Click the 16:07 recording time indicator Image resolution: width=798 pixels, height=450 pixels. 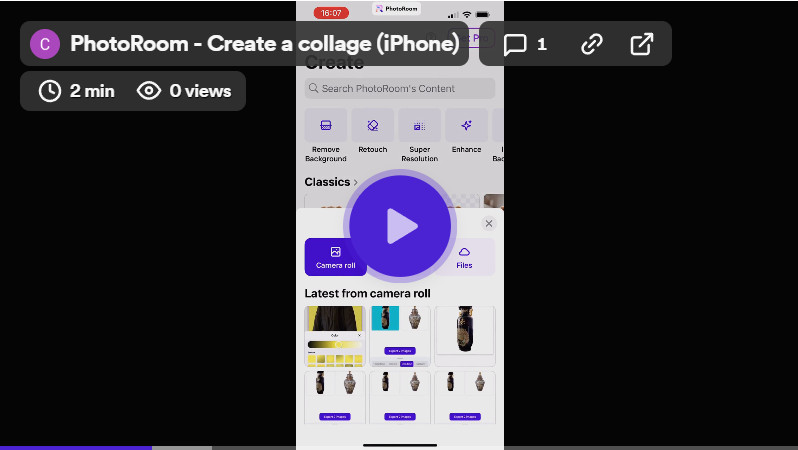pos(331,13)
